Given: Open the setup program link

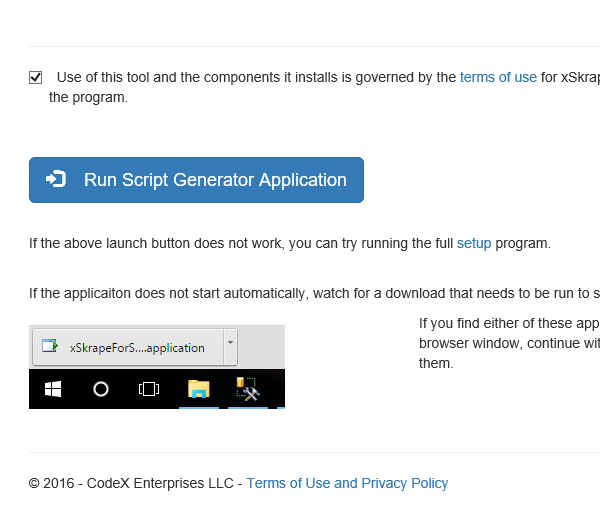Looking at the screenshot, I should (474, 243).
